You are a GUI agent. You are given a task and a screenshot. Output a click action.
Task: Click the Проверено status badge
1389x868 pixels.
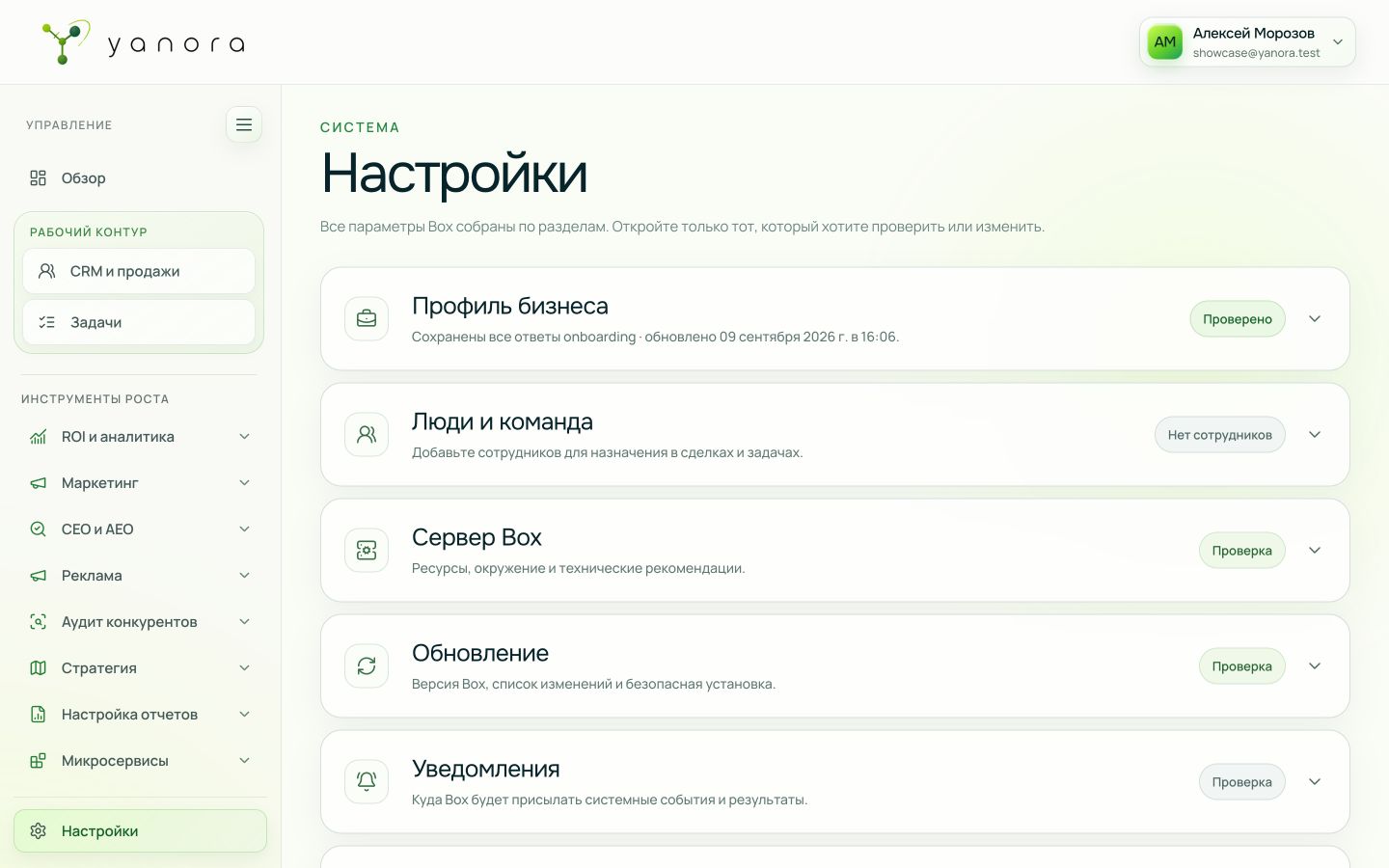click(1238, 319)
